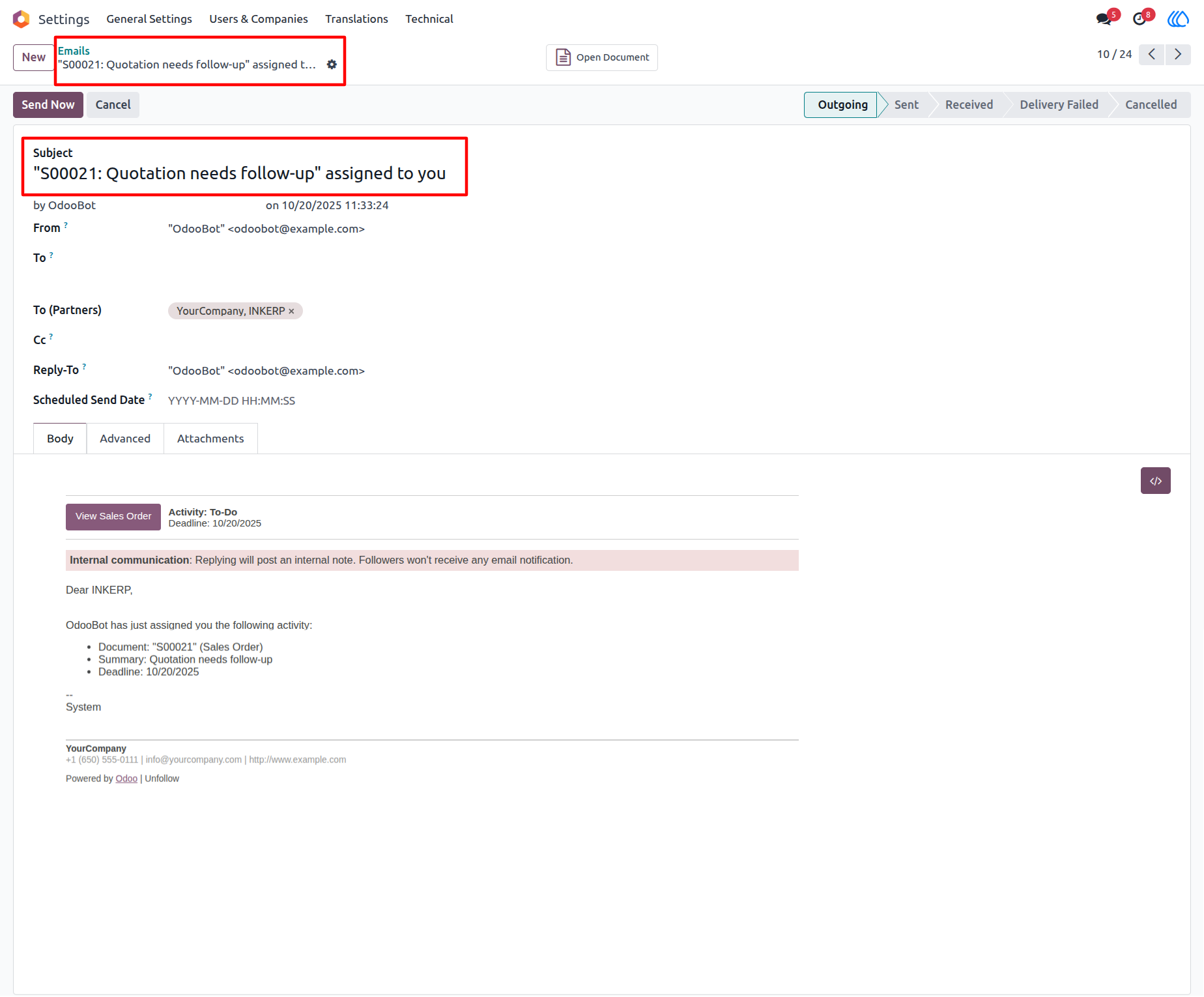
Task: Show help tooltip for Cc field
Action: point(51,337)
